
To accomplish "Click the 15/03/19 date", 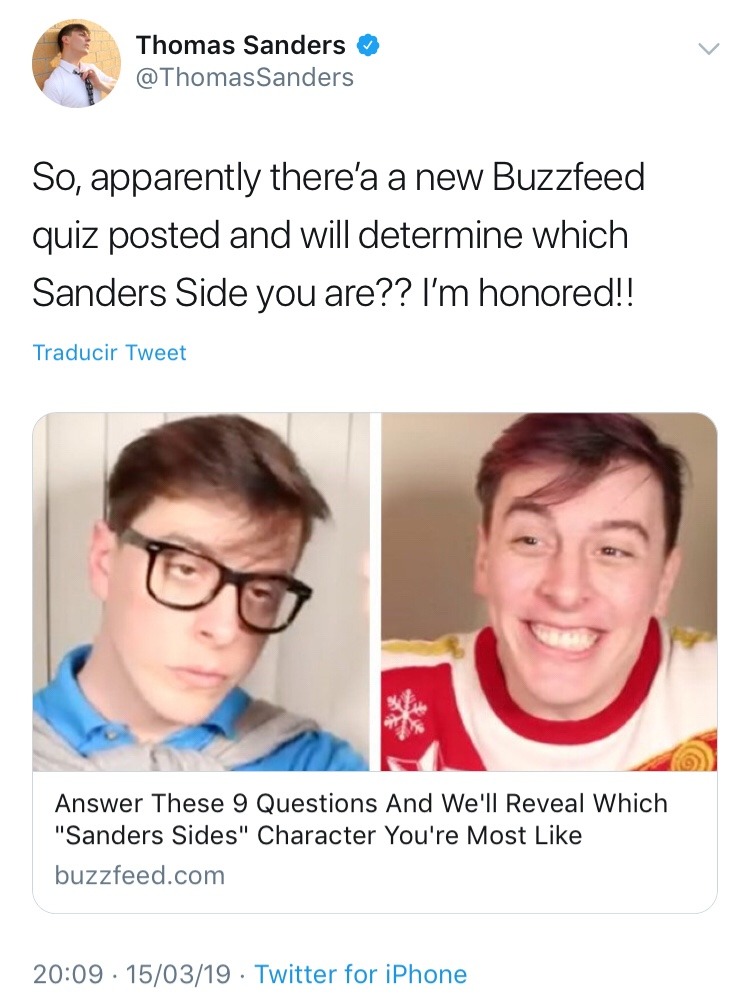I will (x=178, y=974).
